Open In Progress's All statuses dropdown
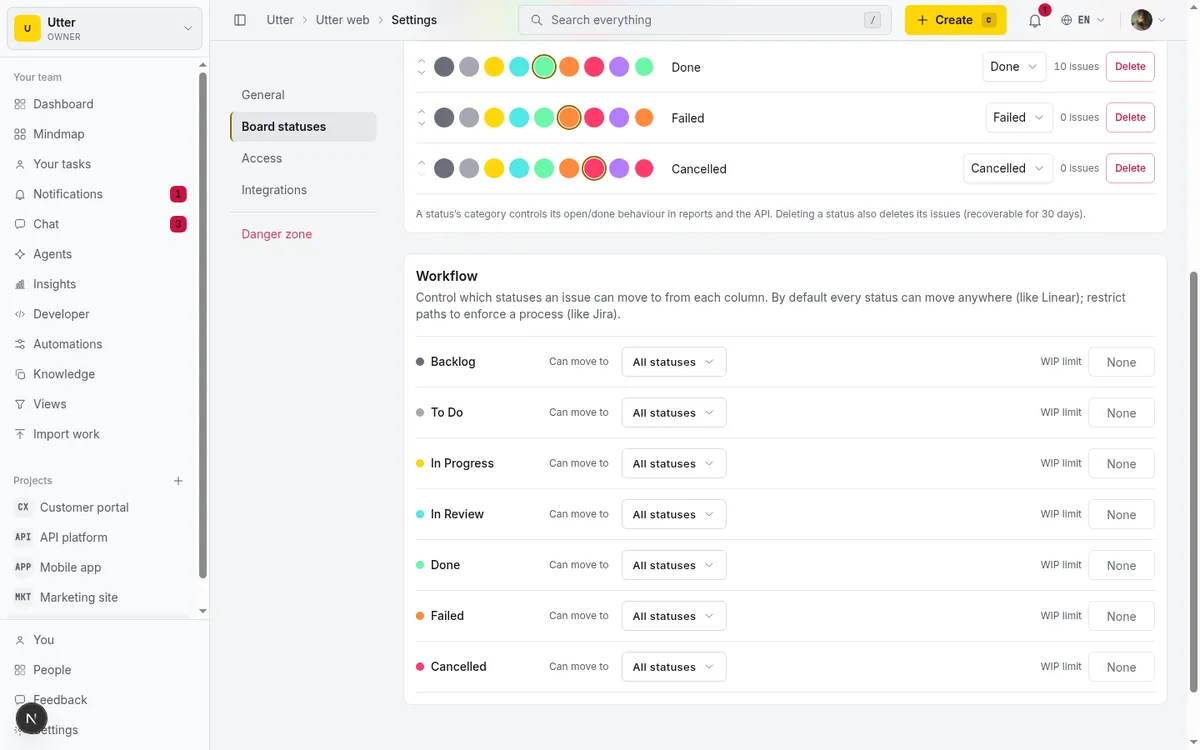The image size is (1200, 750). coord(674,464)
